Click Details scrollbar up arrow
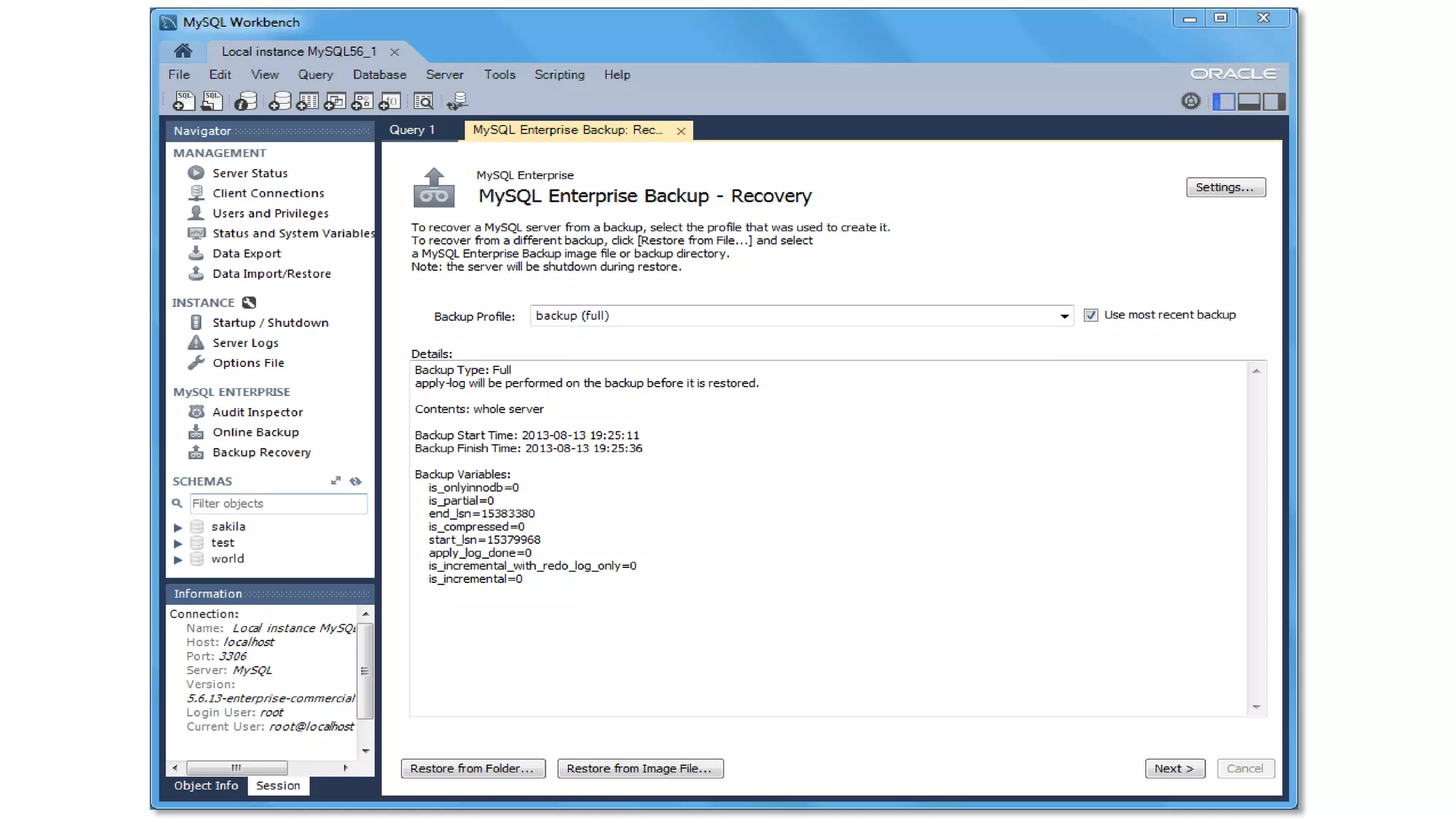1456x819 pixels. click(1256, 371)
